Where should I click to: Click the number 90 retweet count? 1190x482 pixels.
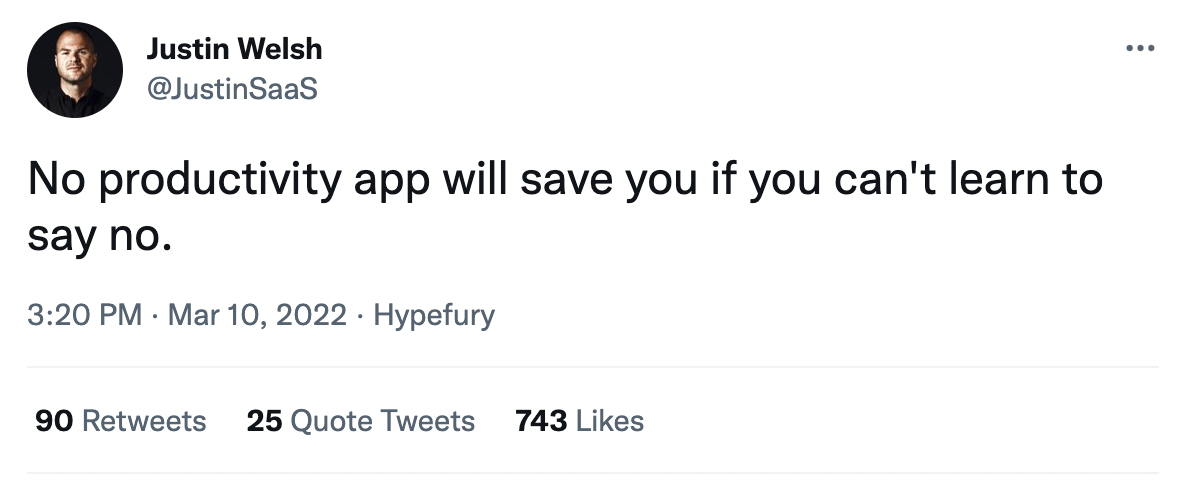(53, 421)
